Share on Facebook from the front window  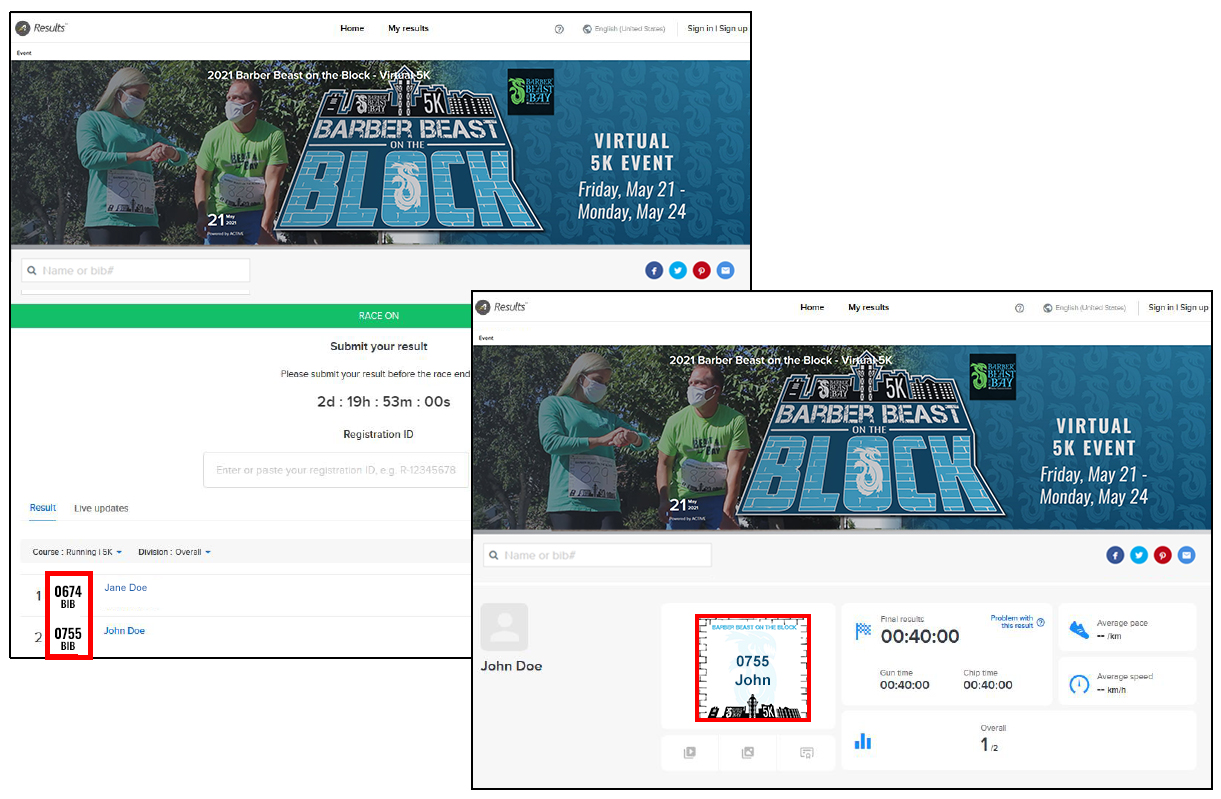pos(1115,555)
